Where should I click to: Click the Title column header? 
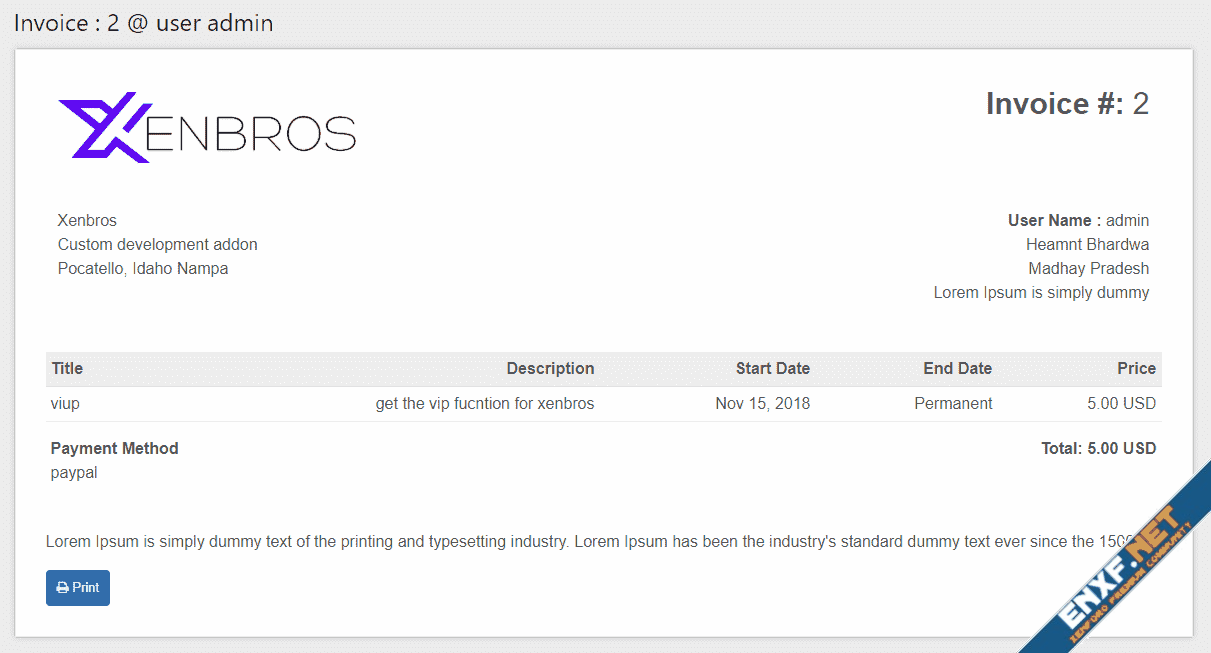[67, 369]
